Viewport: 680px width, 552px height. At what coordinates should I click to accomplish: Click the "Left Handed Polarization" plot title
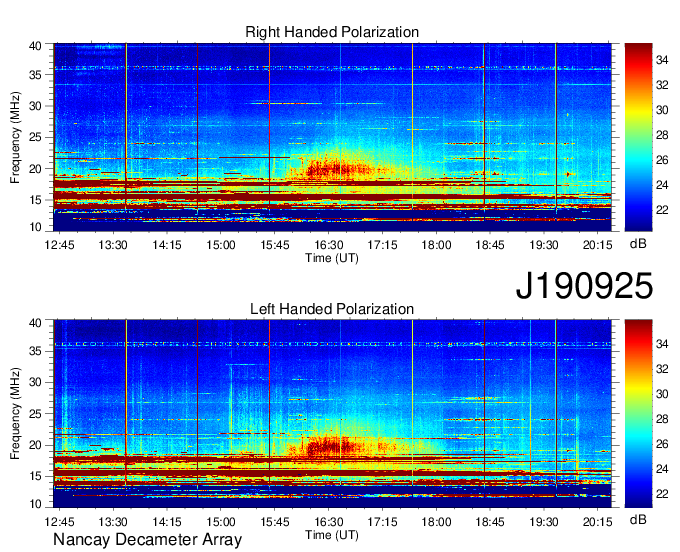click(332, 309)
